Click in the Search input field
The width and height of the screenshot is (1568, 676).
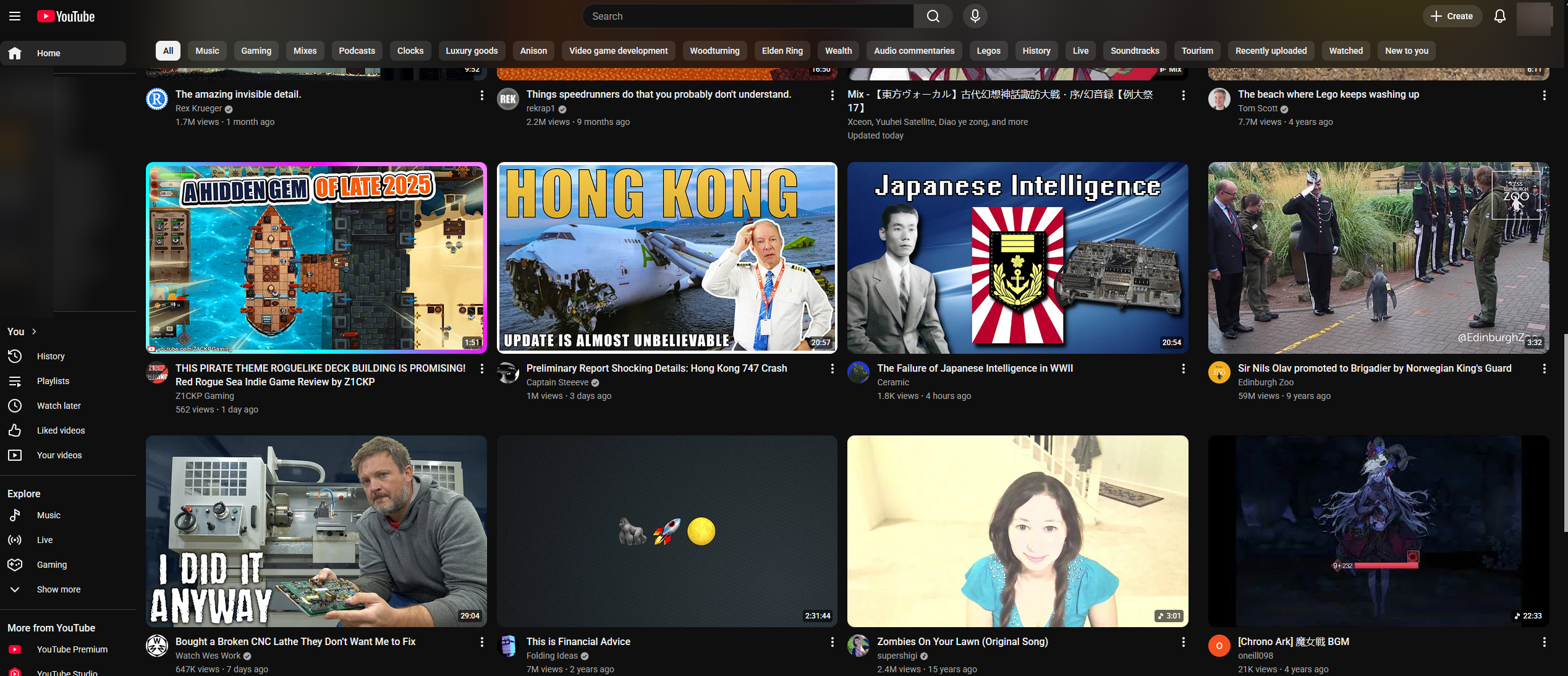[x=748, y=16]
